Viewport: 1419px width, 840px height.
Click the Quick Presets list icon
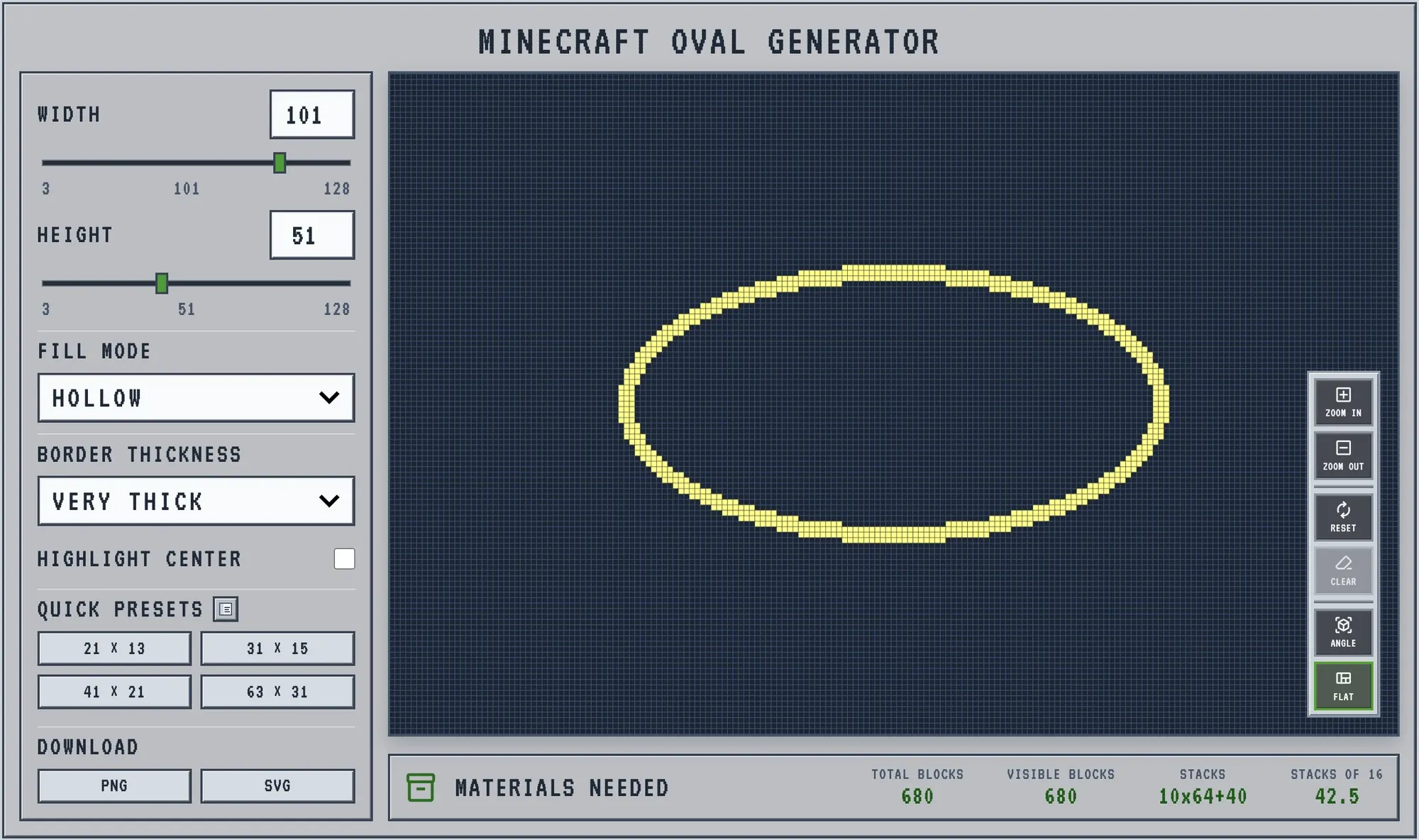tap(226, 609)
